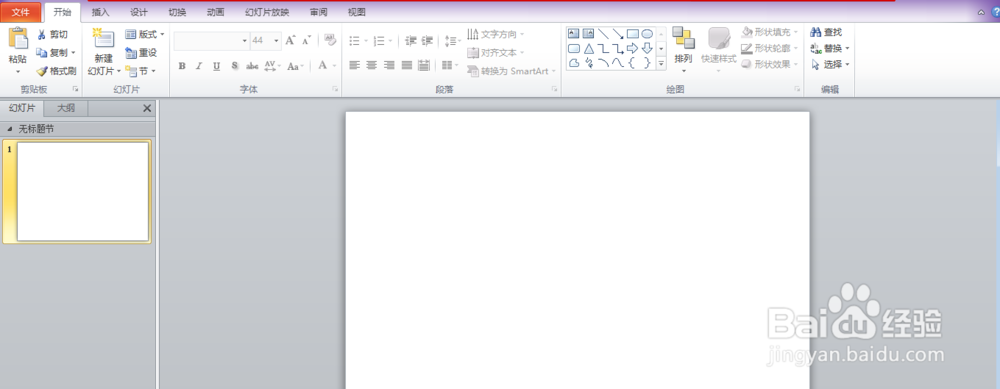Click the Align Text (对齐文本) button
The height and width of the screenshot is (389, 1000).
(496, 53)
